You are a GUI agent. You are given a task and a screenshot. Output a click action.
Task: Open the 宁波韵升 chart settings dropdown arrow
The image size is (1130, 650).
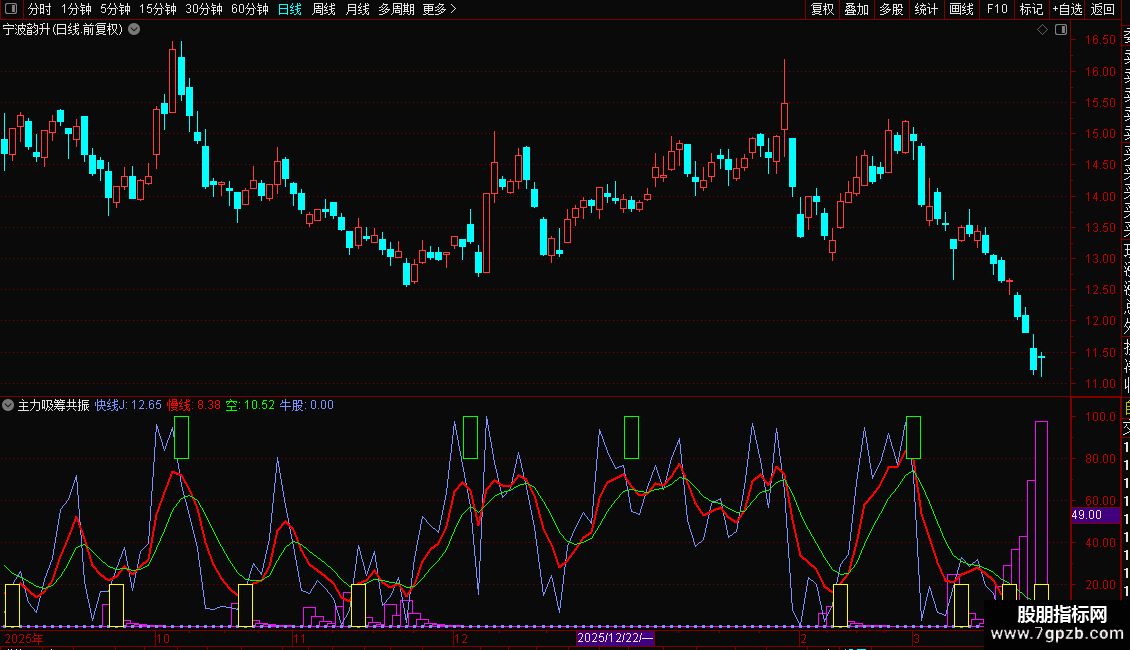[134, 30]
